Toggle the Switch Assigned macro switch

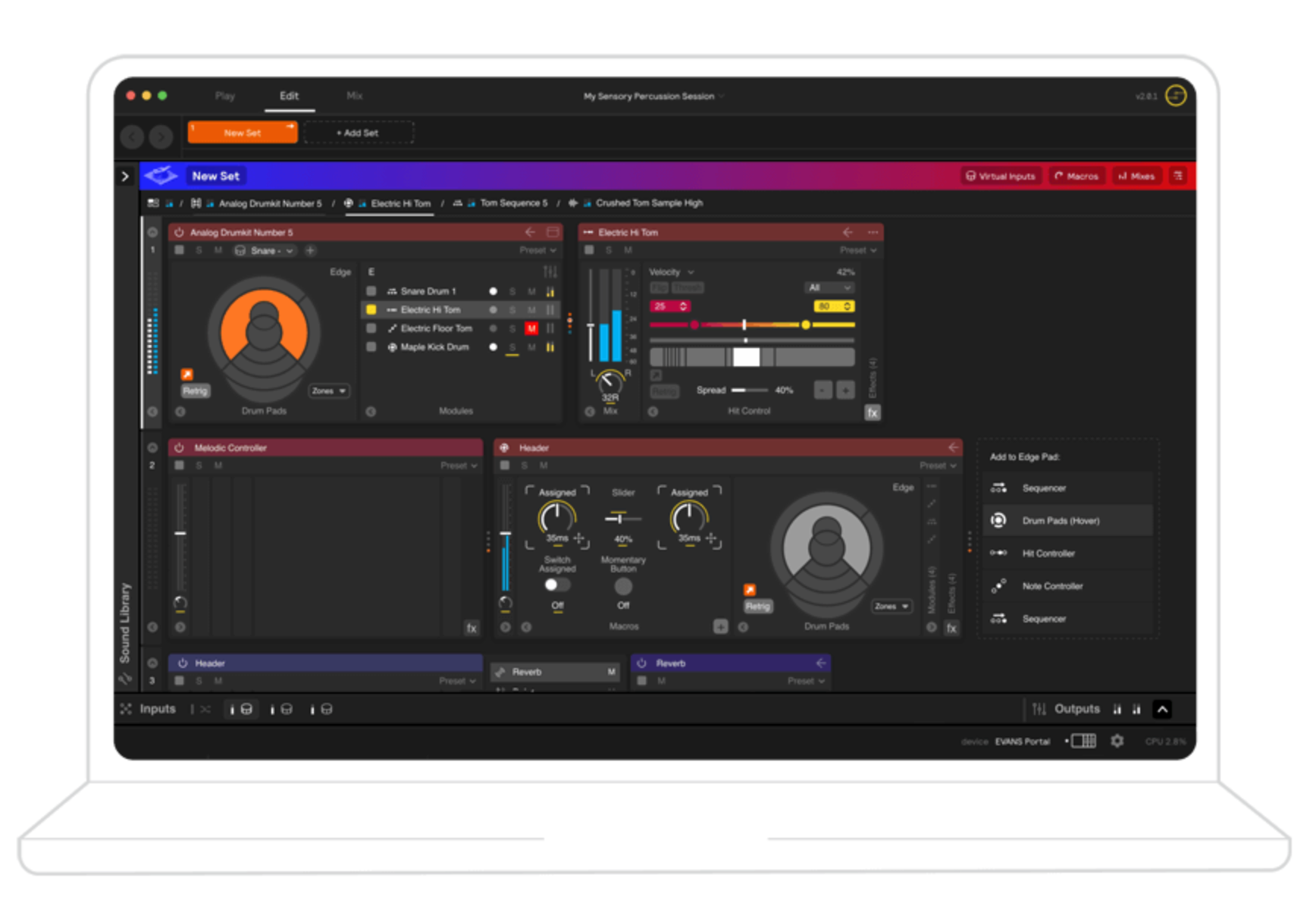[x=557, y=585]
